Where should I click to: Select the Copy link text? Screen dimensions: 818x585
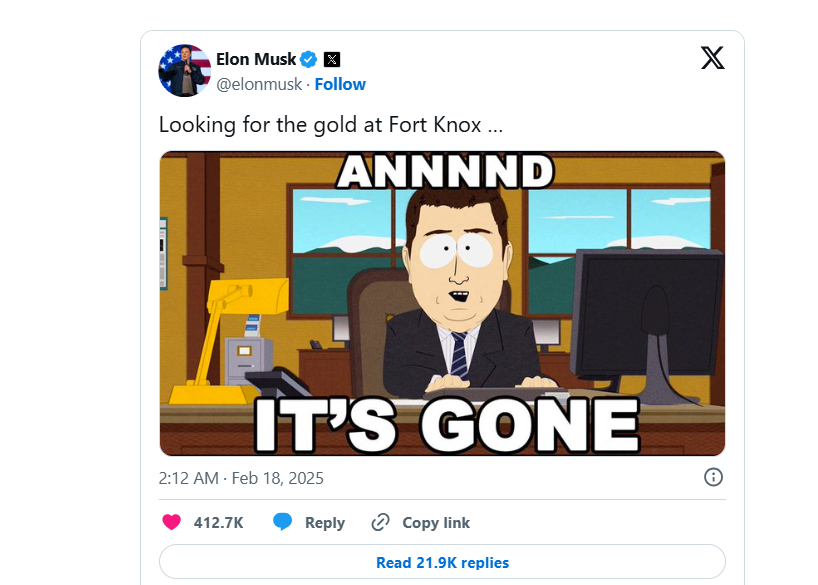(x=436, y=522)
